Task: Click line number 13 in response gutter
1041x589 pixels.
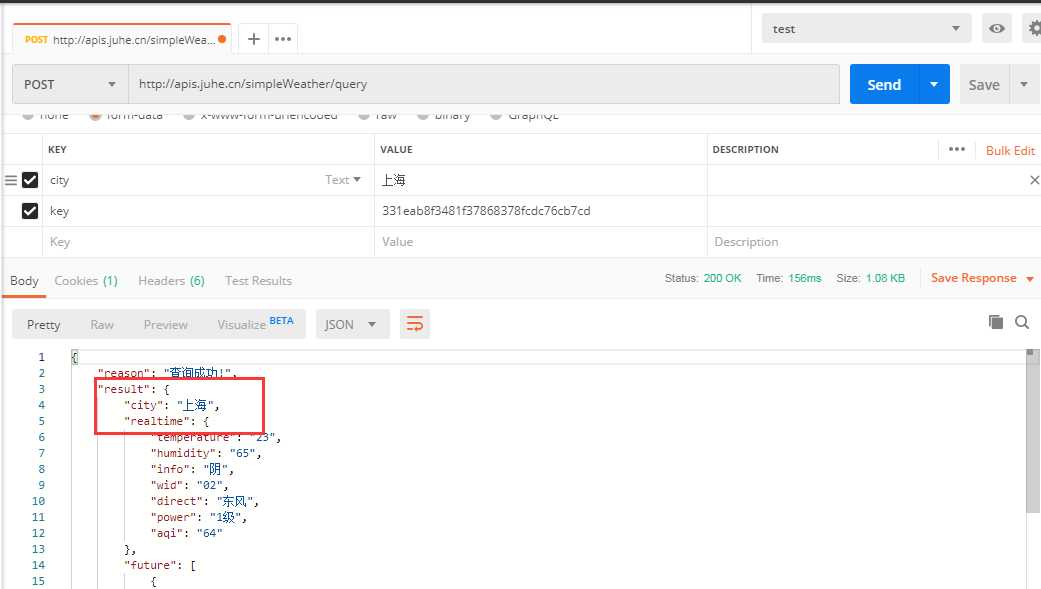Action: (x=39, y=549)
